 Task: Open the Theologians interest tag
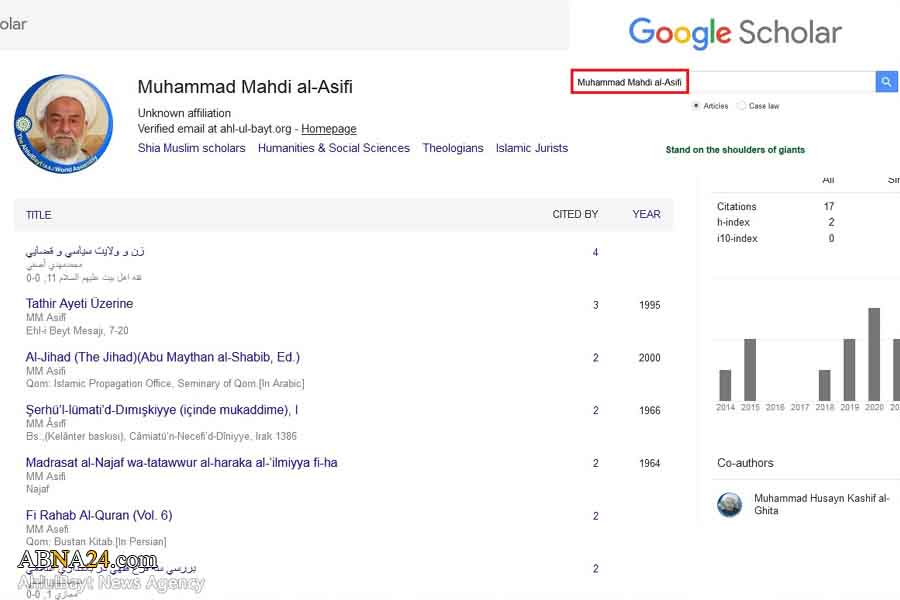click(453, 148)
